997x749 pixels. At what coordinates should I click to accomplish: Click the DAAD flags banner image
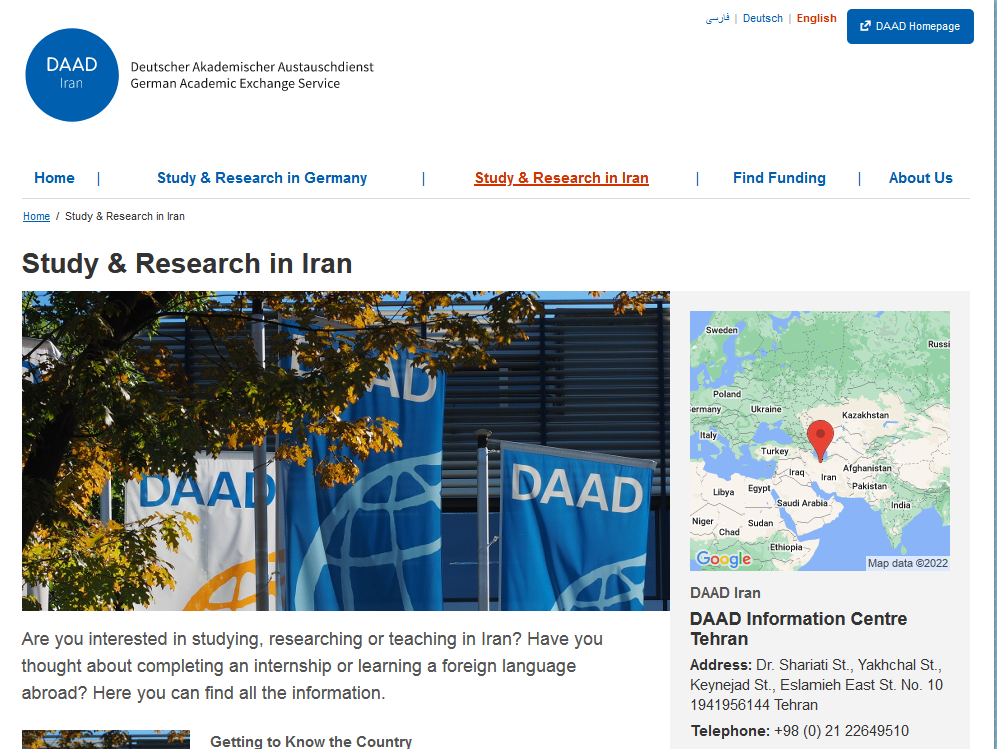pos(345,451)
